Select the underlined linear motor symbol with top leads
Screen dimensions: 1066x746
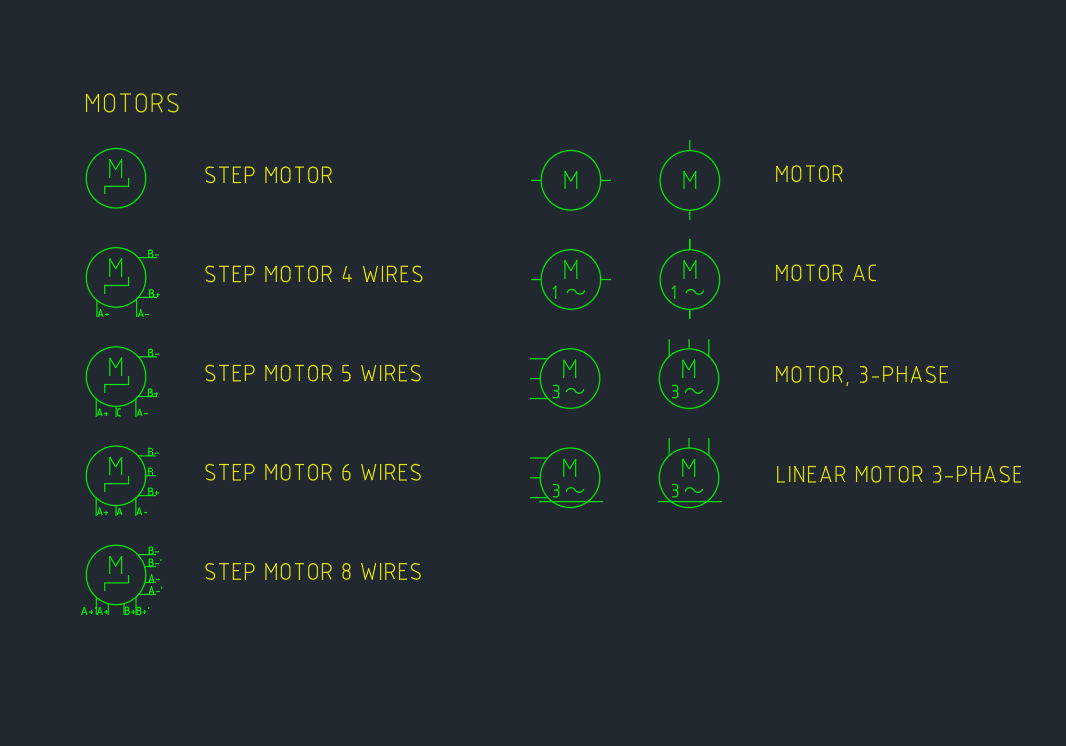pyautogui.click(x=689, y=477)
